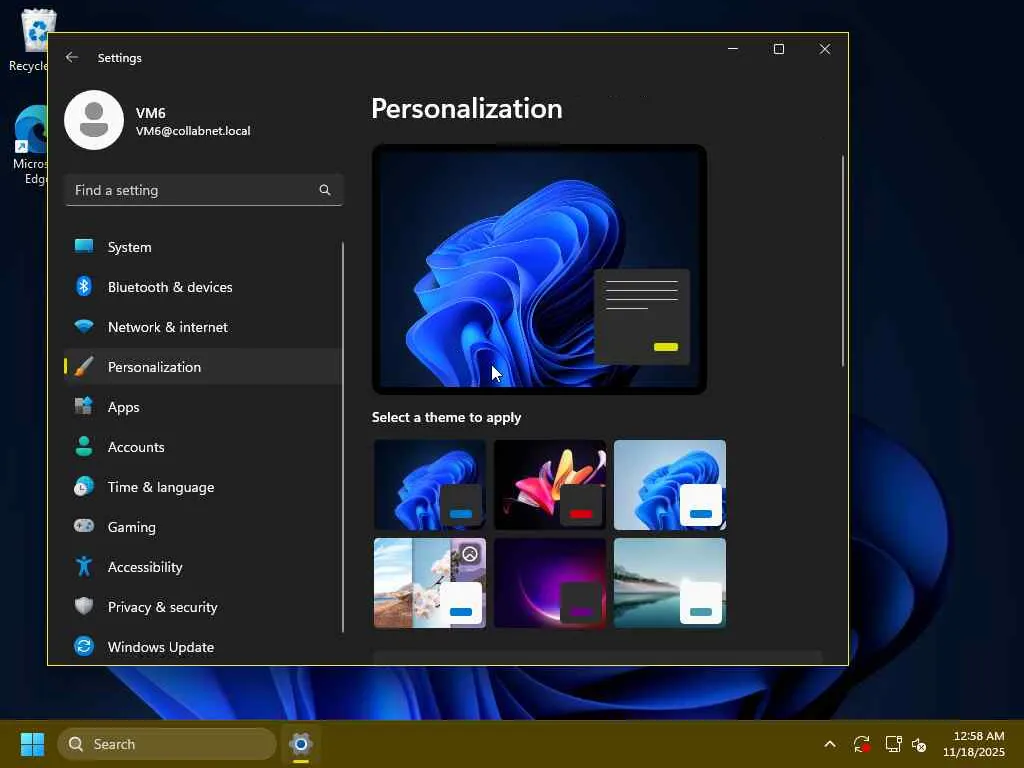This screenshot has width=1024, height=768.
Task: Click the VM6@collabnet.local account email
Action: [193, 131]
